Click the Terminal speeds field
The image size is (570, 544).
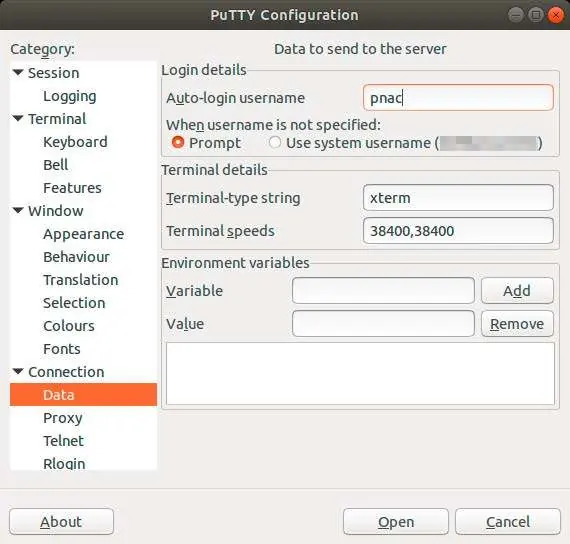[x=458, y=231]
